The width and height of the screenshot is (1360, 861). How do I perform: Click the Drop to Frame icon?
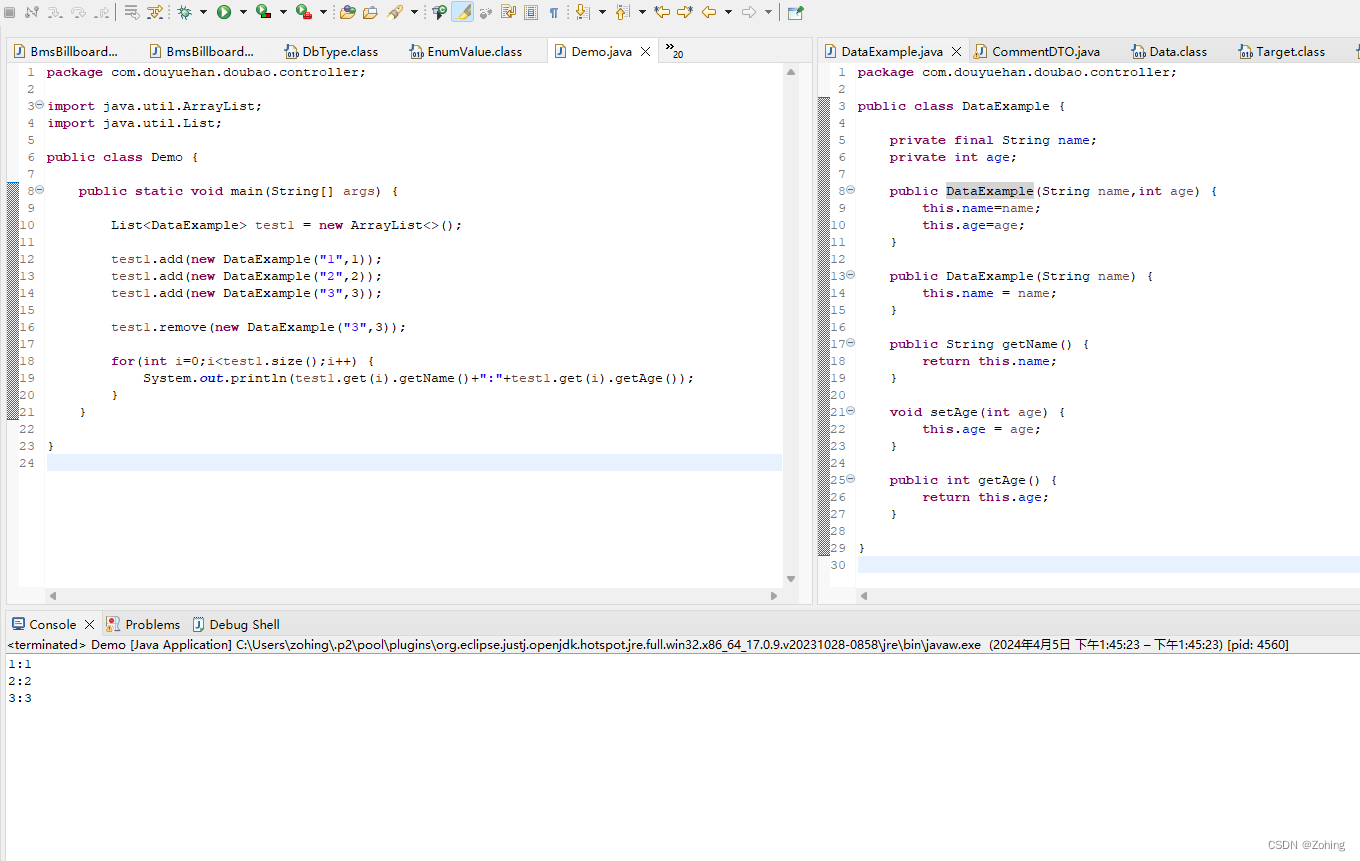tap(131, 12)
